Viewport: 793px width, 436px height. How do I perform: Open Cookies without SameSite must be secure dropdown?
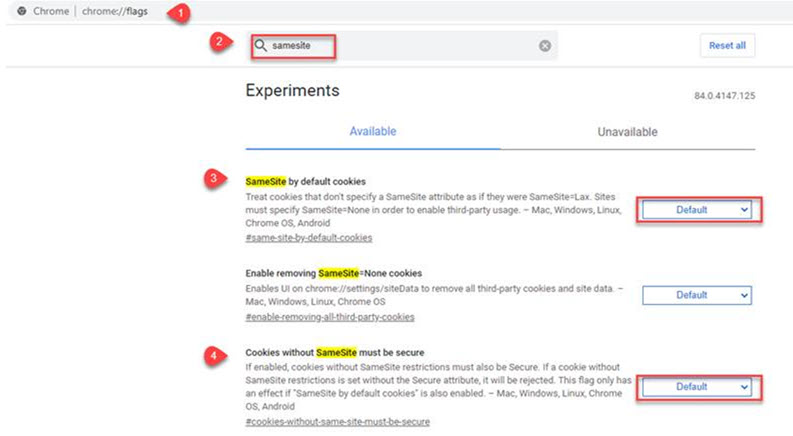[x=697, y=387]
